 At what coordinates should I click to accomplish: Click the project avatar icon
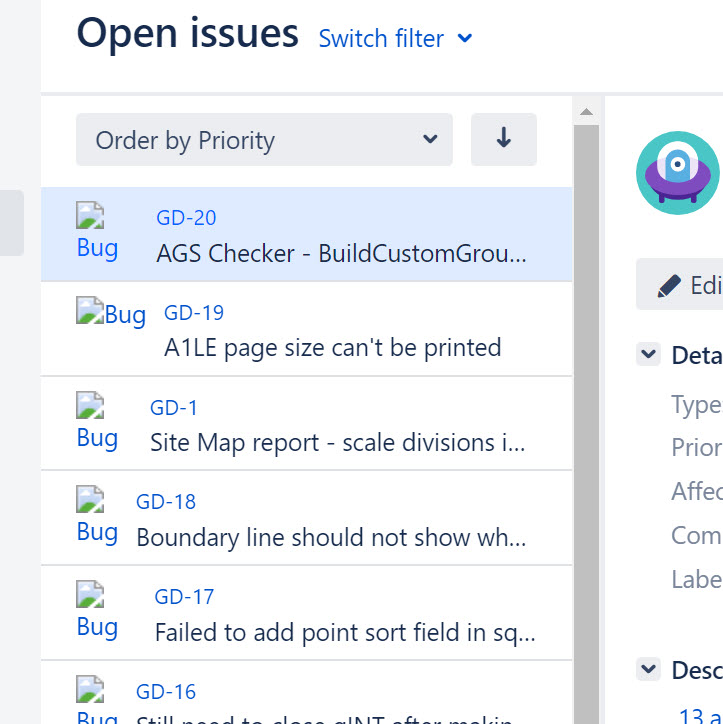(x=677, y=173)
